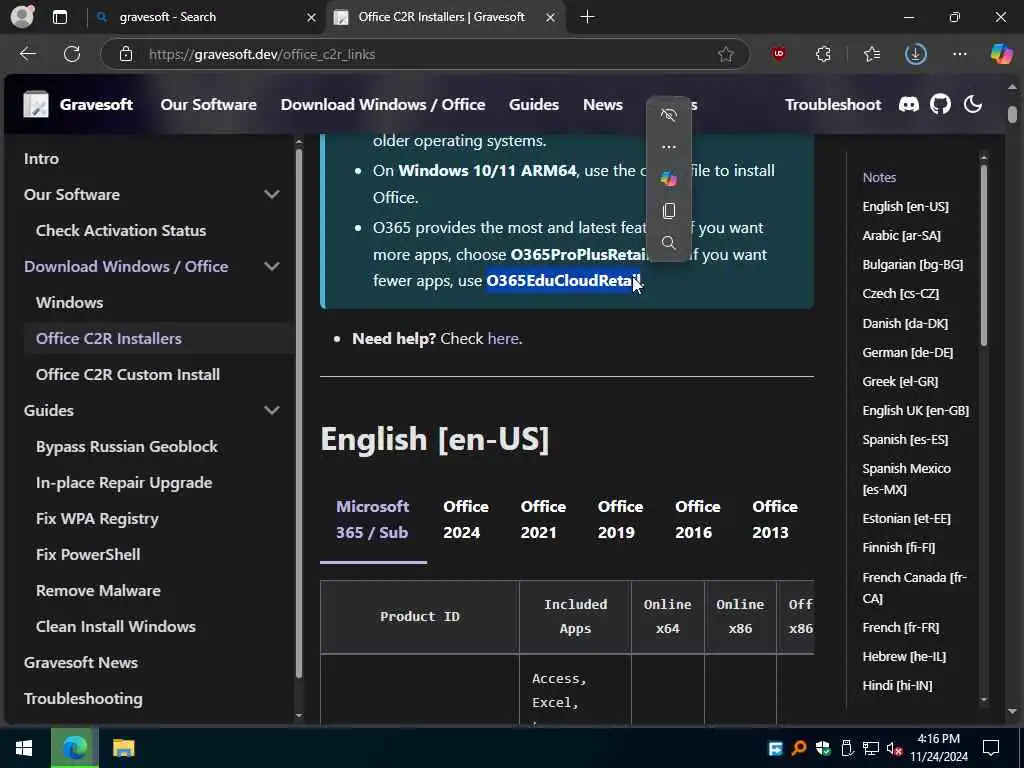1024x768 pixels.
Task: Ask Copilot from the mini menu
Action: (668, 179)
